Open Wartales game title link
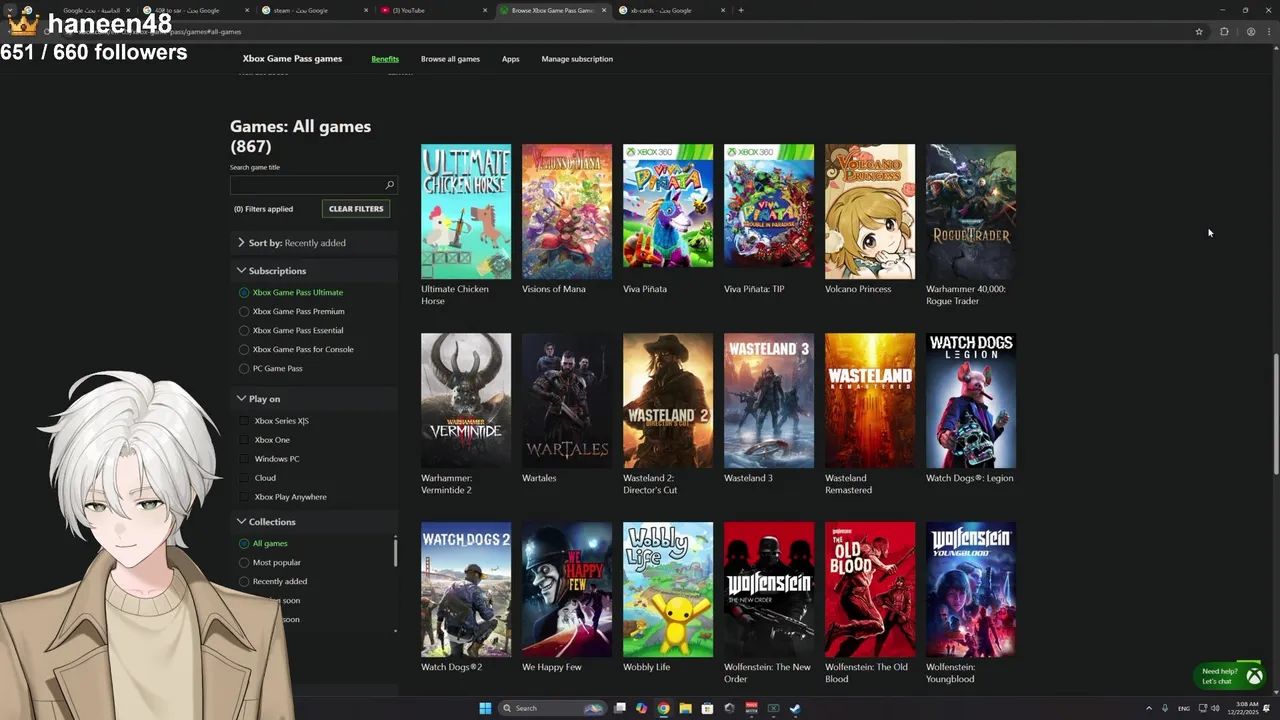Image resolution: width=1280 pixels, height=720 pixels. [x=539, y=478]
